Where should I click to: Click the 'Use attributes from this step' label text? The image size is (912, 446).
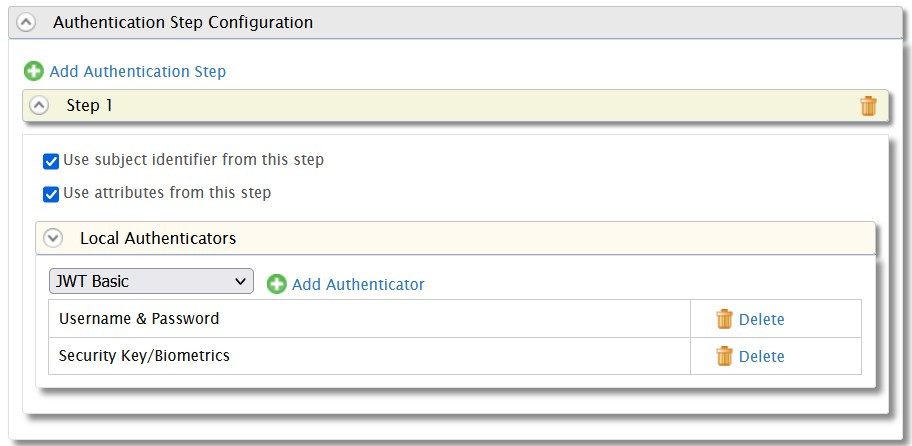pos(167,192)
